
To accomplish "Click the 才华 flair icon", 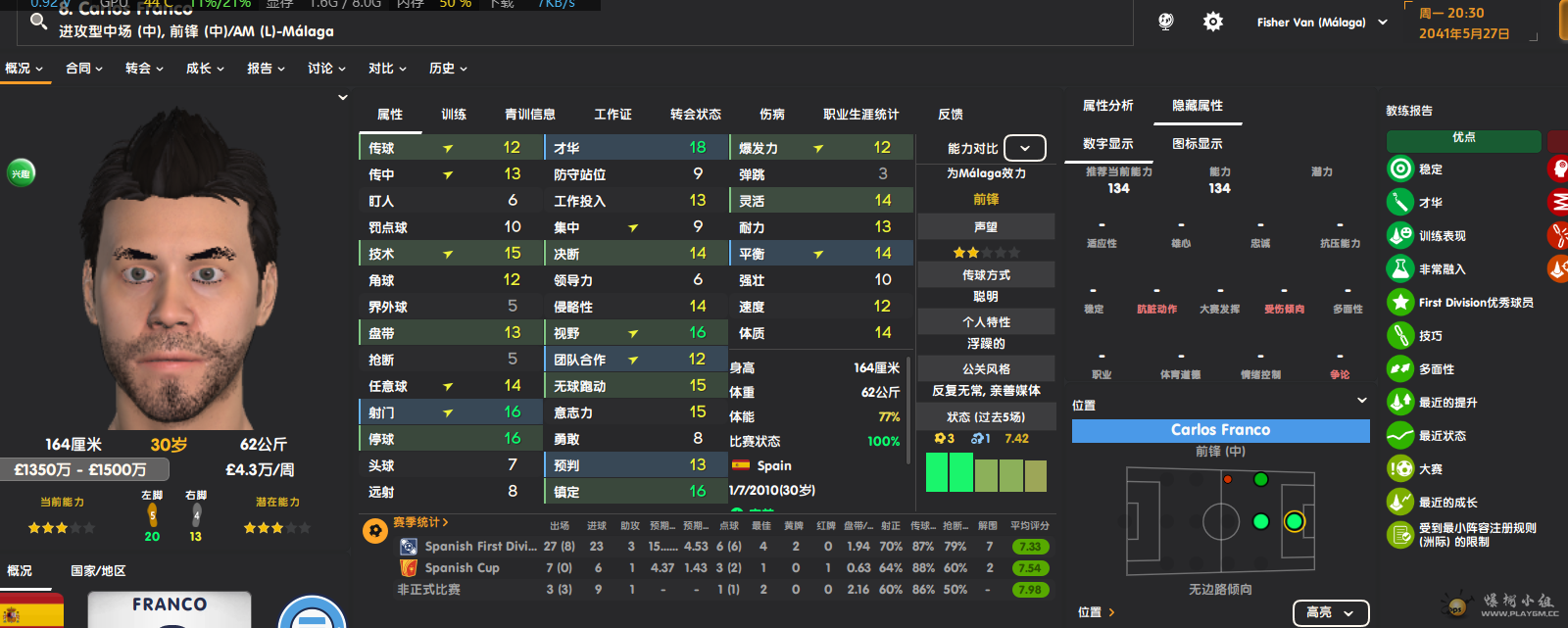I will tap(1400, 202).
